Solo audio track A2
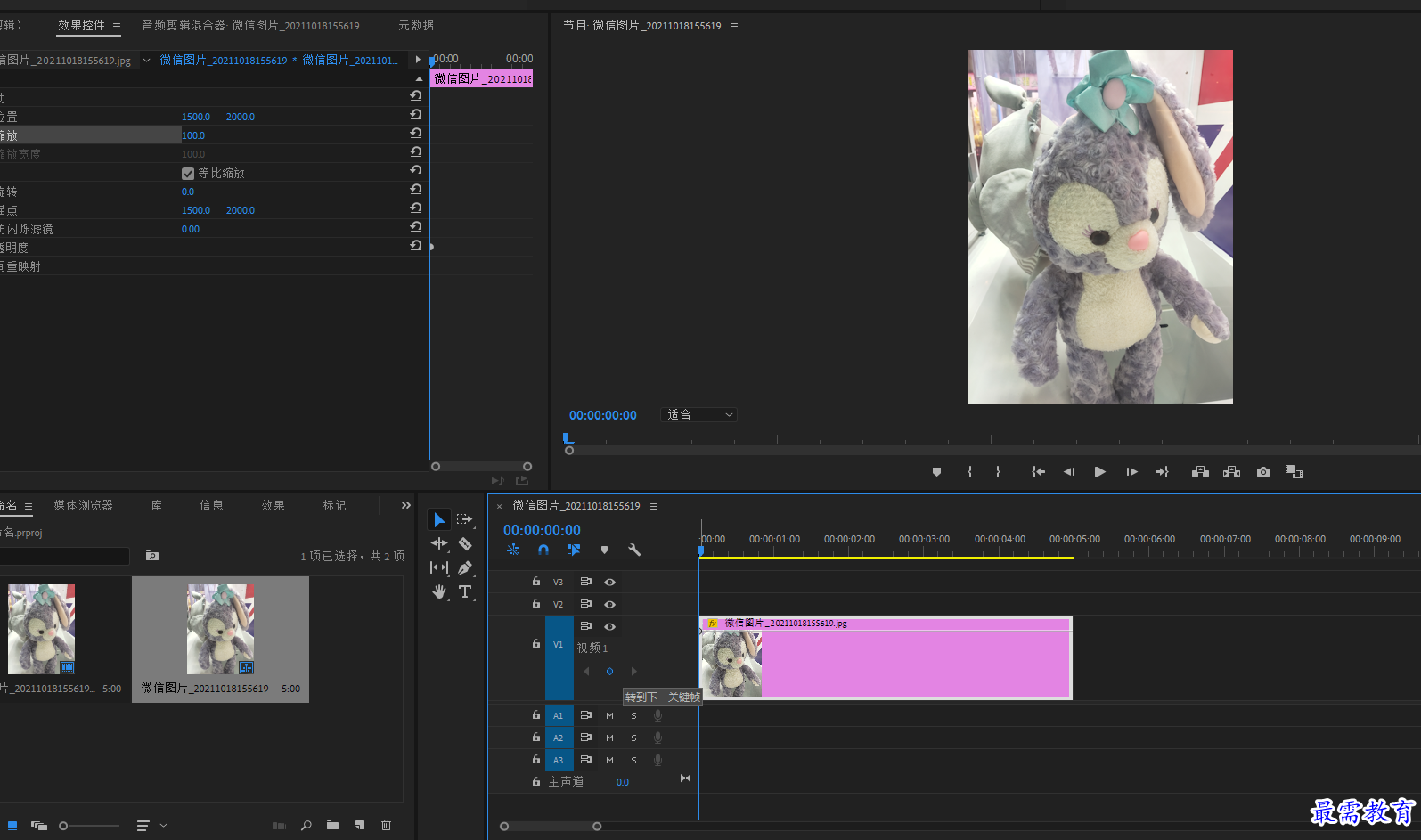Image resolution: width=1421 pixels, height=840 pixels. [x=634, y=738]
